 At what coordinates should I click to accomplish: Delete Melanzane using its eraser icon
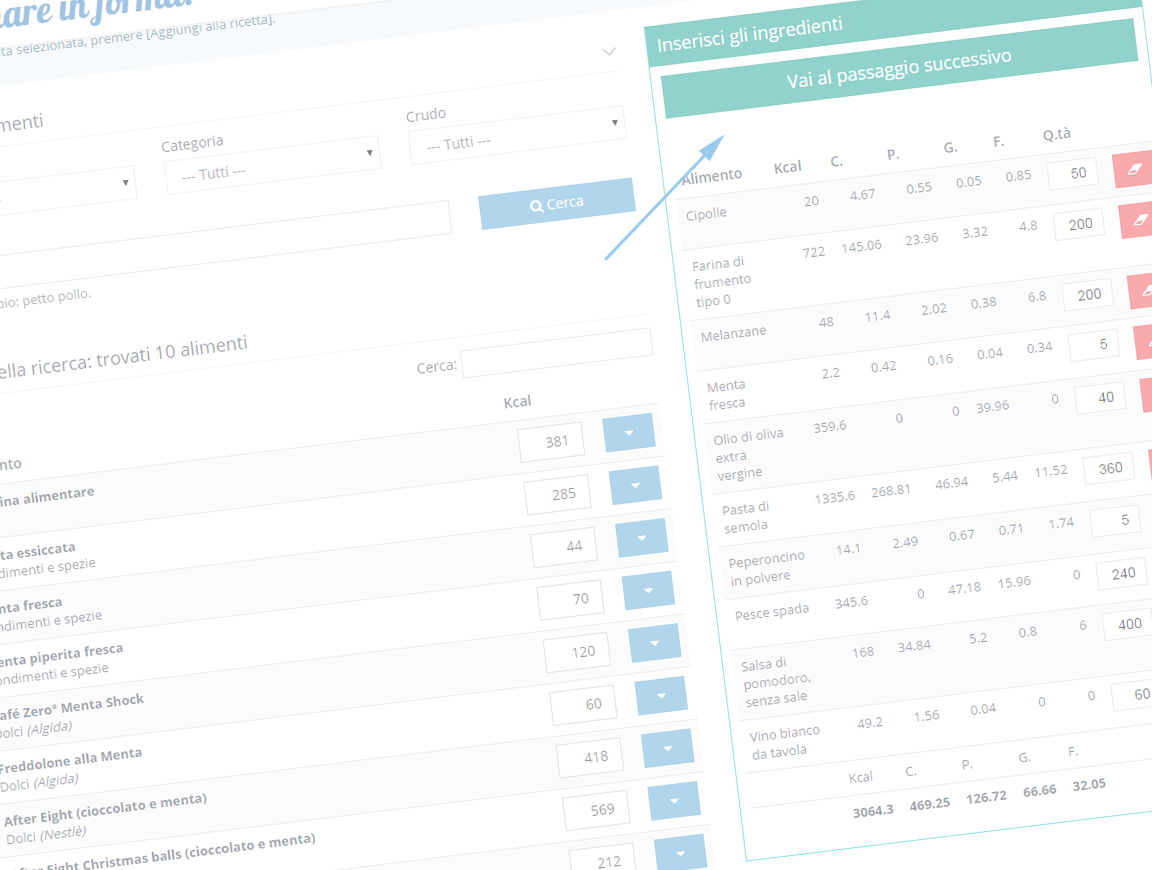coord(1142,290)
